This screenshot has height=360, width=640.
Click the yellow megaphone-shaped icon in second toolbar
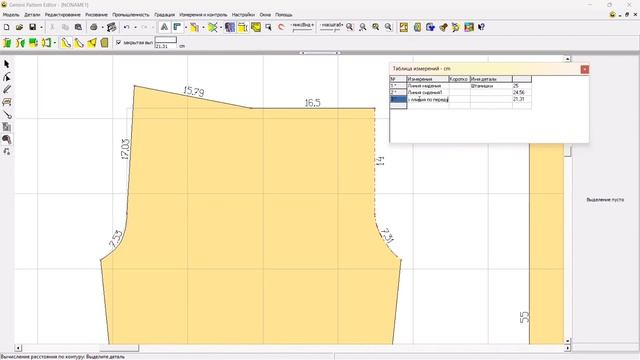[92, 42]
